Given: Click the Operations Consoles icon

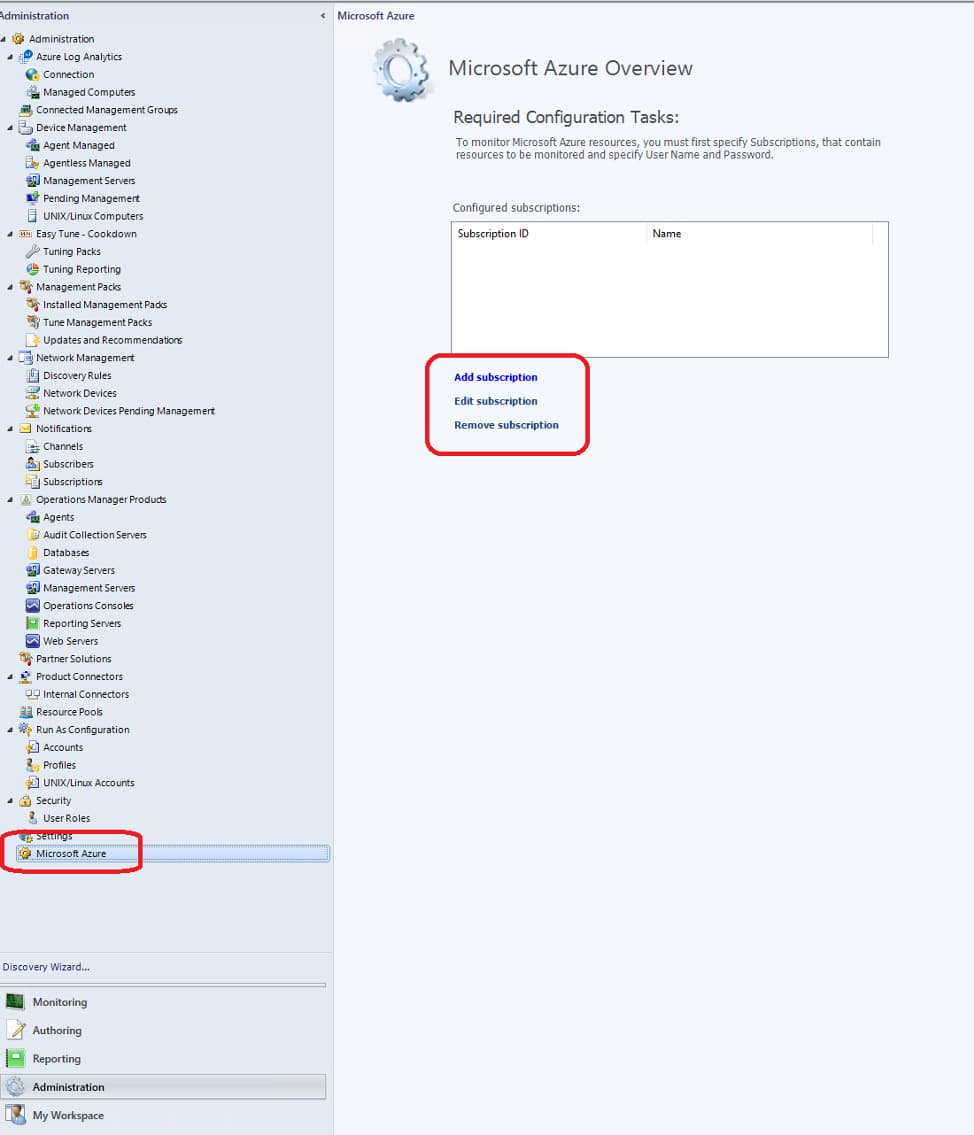Looking at the screenshot, I should [x=32, y=606].
